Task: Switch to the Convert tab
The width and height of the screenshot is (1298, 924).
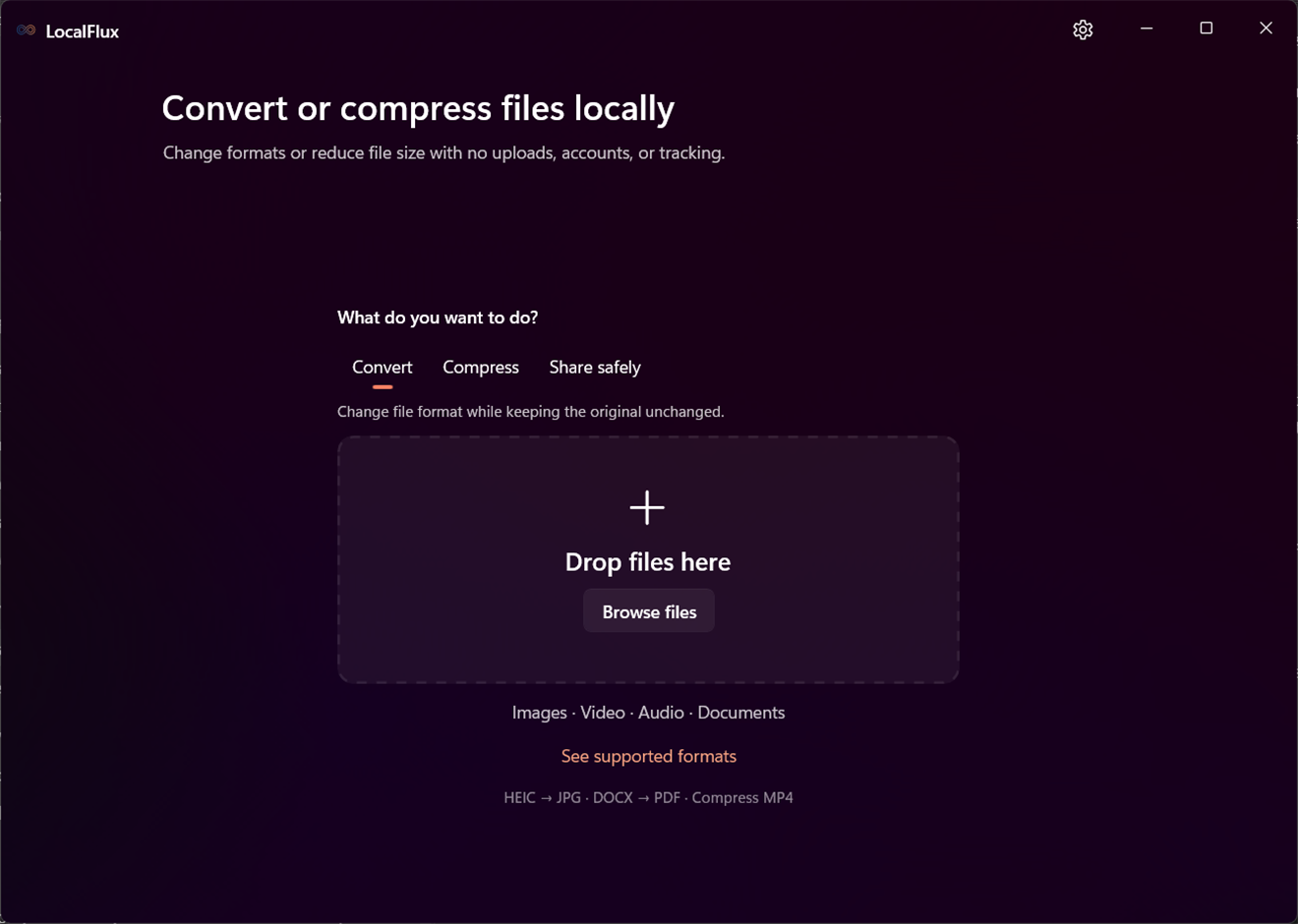Action: coord(383,368)
